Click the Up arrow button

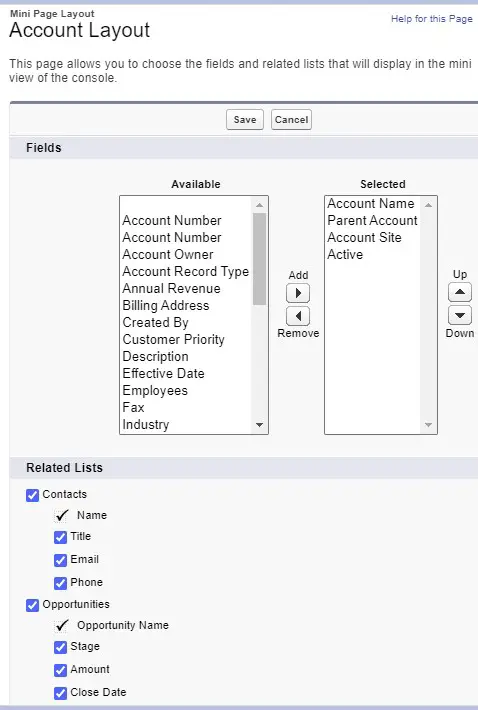tap(459, 292)
